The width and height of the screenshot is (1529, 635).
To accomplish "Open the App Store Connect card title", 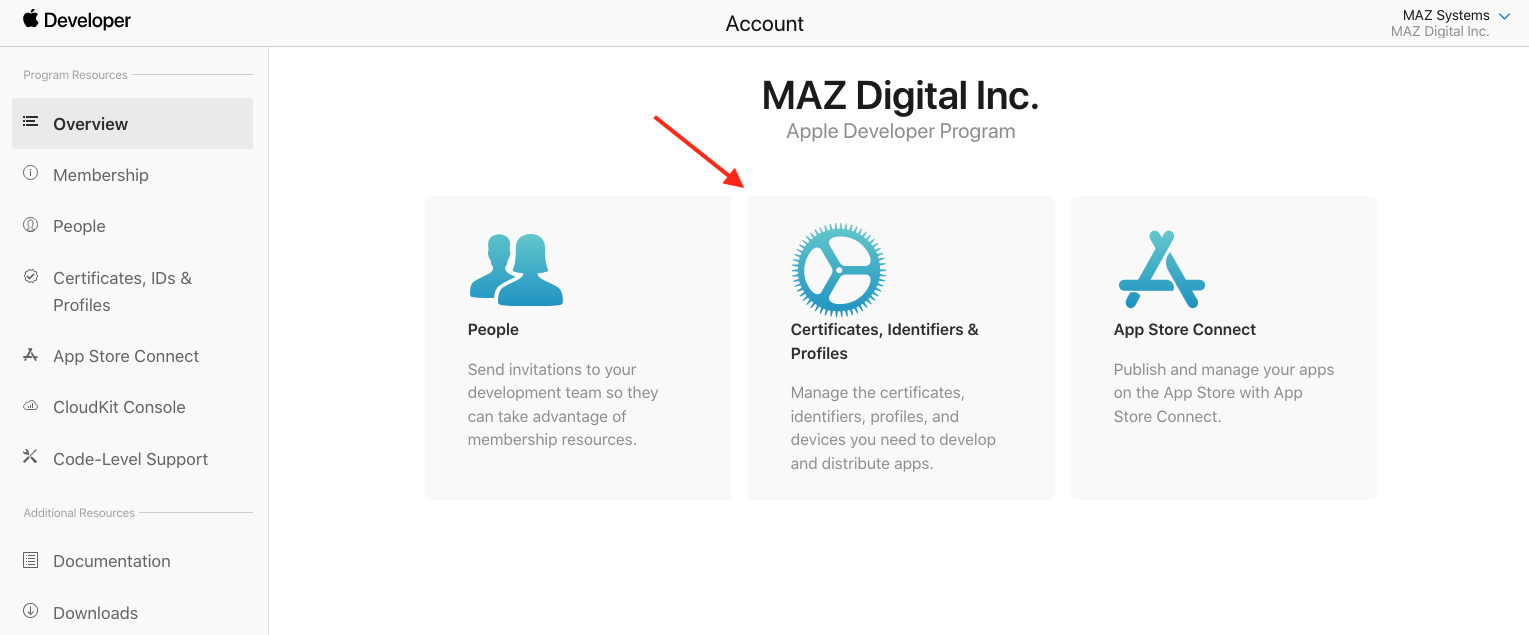I will (x=1185, y=329).
